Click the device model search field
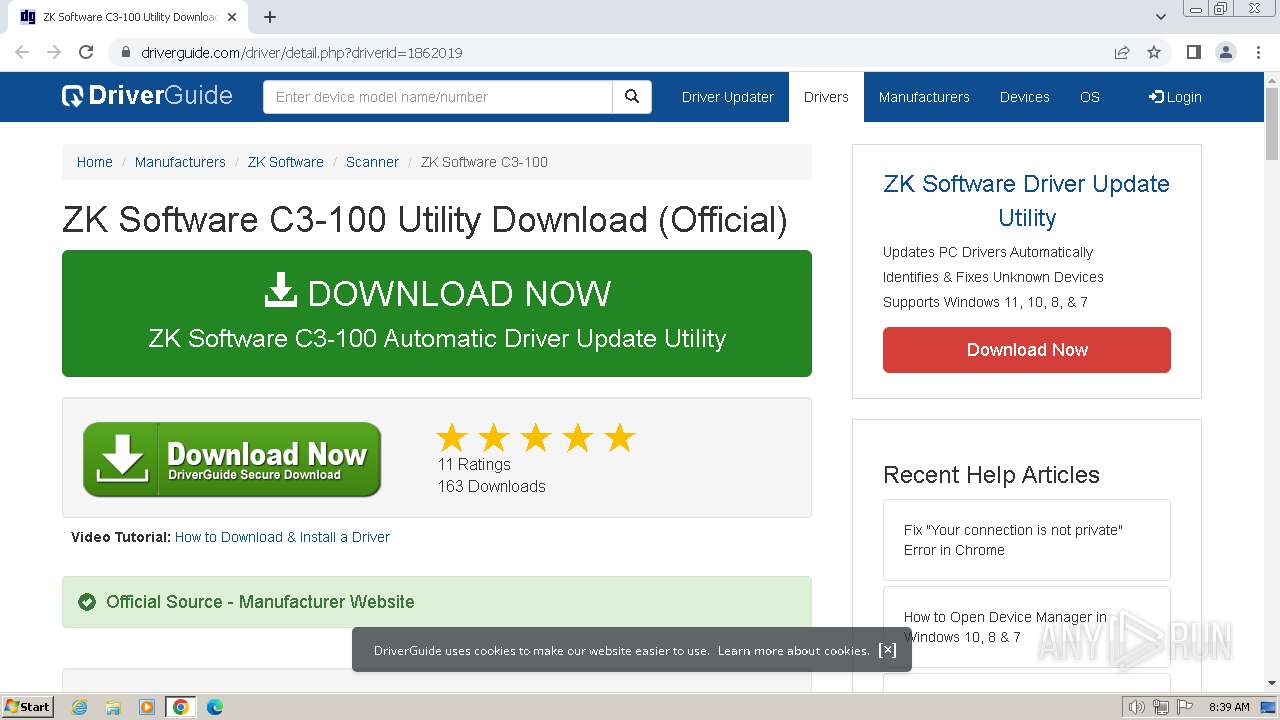This screenshot has height=720, width=1280. 438,97
